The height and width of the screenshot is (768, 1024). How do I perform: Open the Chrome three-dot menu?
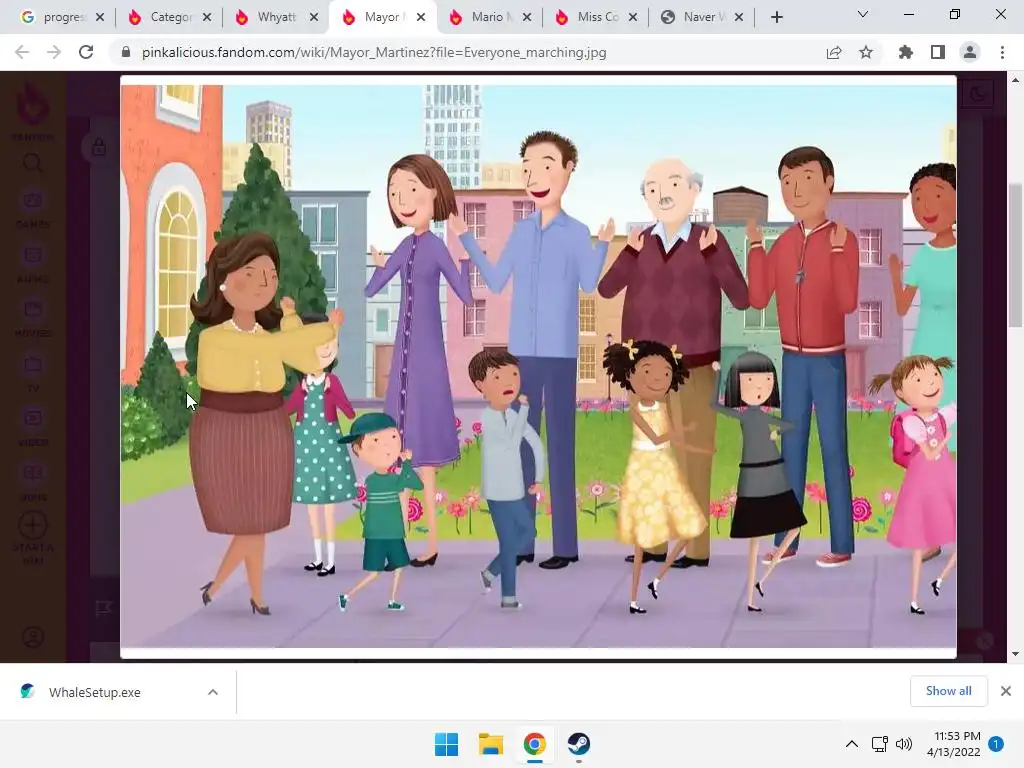click(1002, 52)
